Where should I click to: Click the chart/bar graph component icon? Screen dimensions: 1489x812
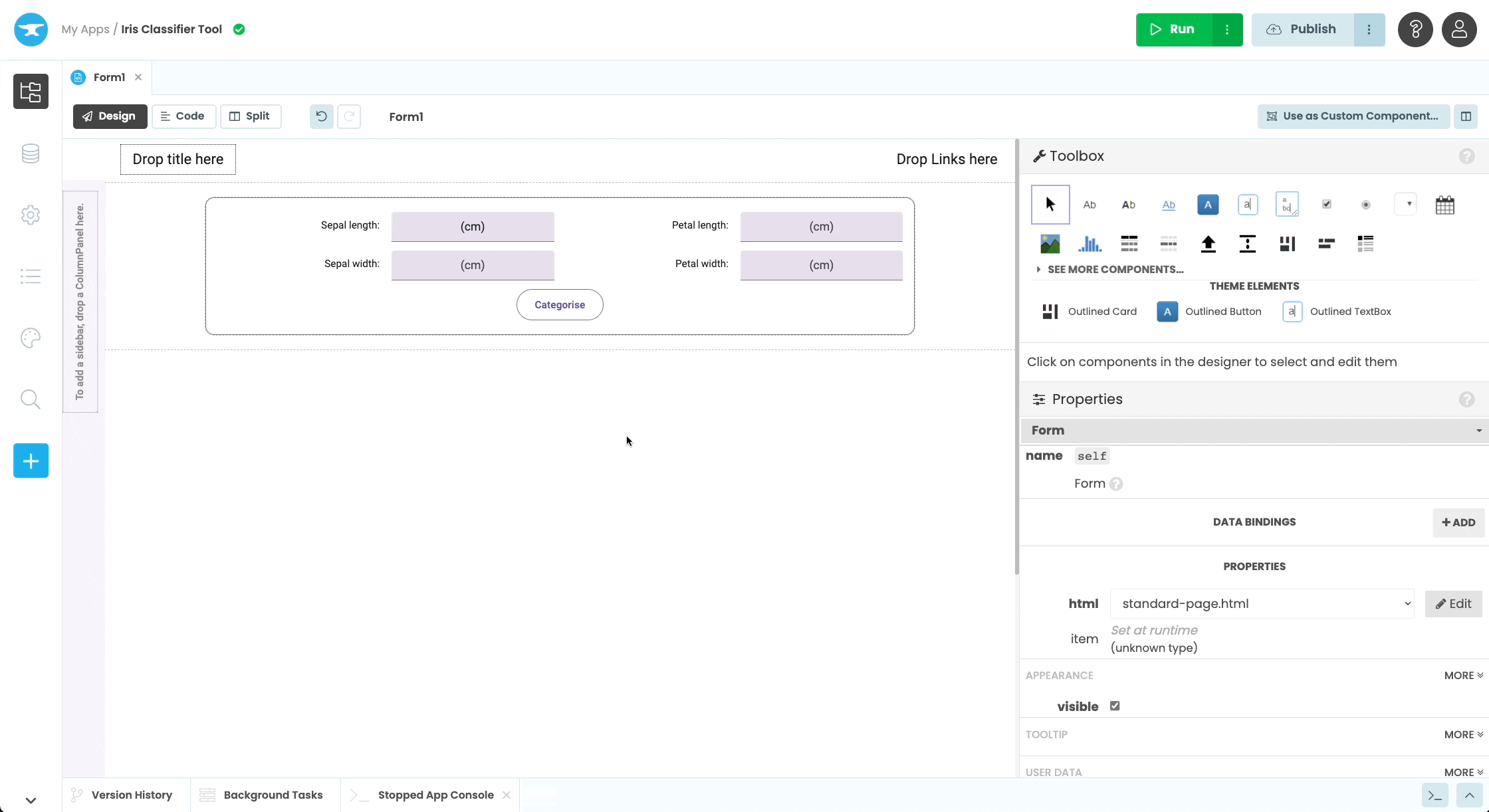[x=1089, y=243]
